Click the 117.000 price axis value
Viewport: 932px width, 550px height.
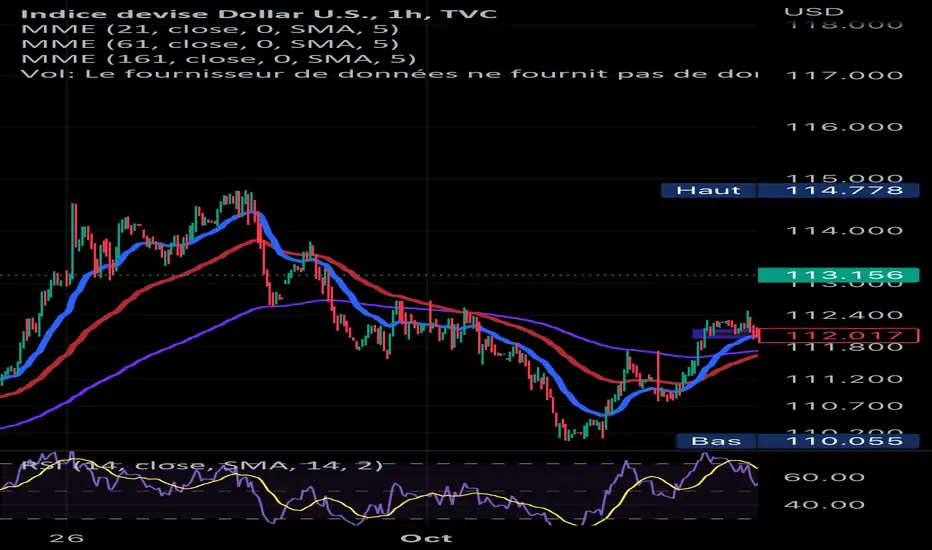tap(845, 75)
